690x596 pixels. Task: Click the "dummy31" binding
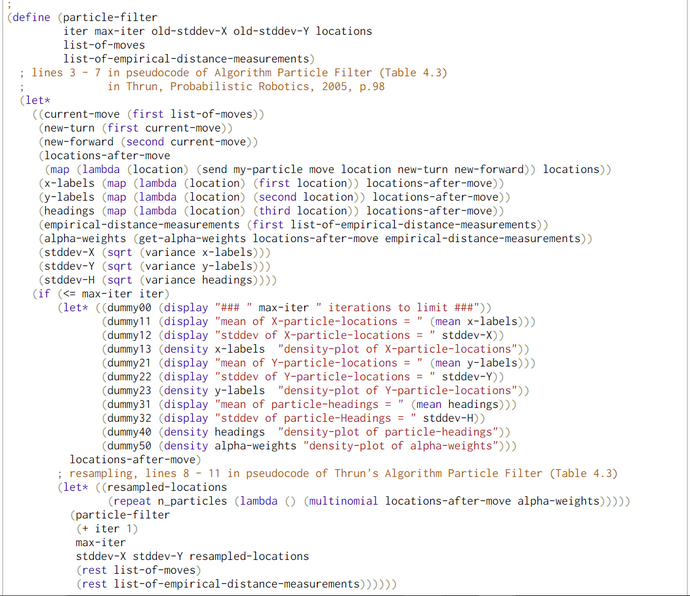[129, 405]
